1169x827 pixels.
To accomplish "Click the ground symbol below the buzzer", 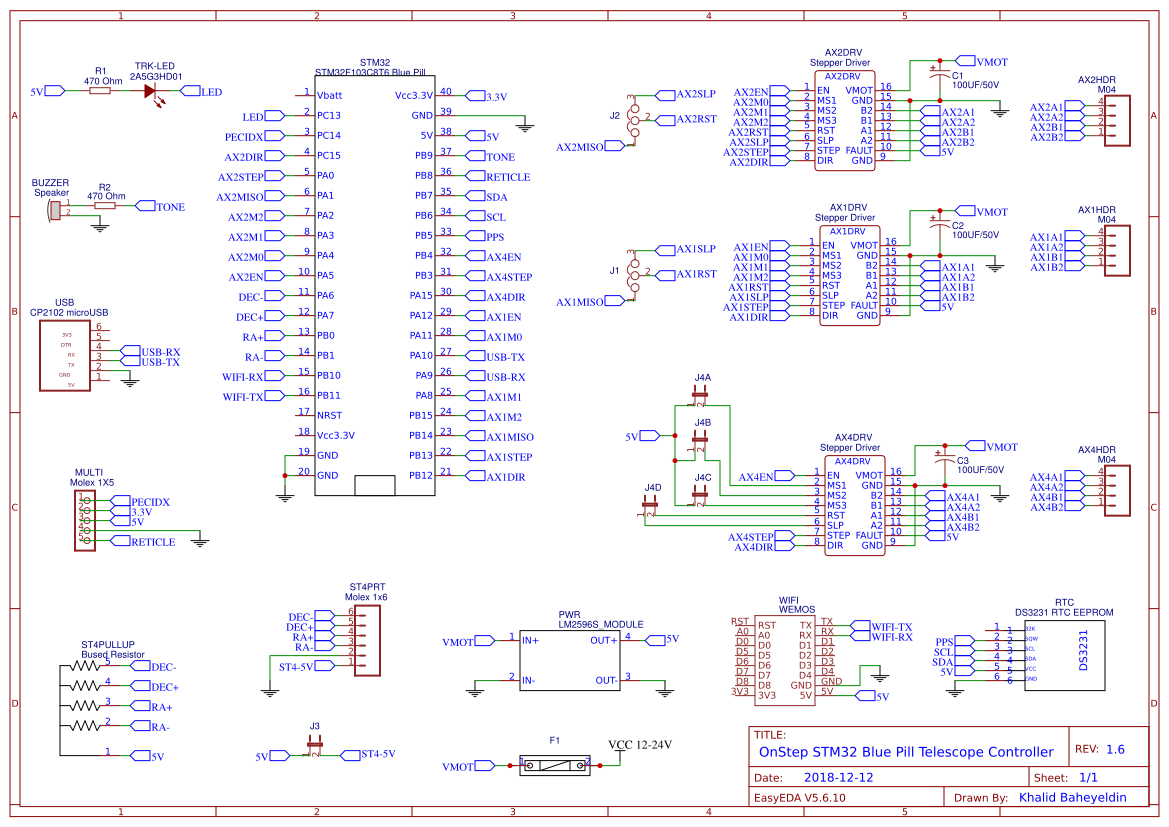I will tap(100, 227).
